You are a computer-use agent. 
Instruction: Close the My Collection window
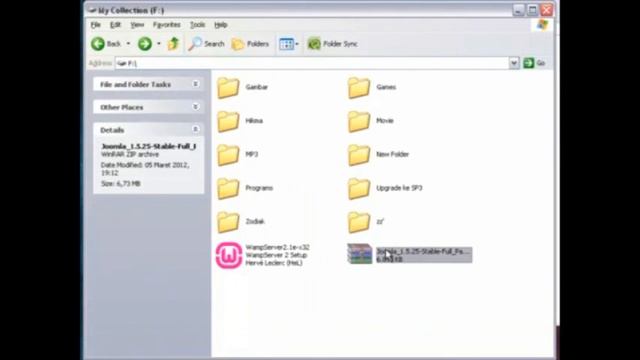pyautogui.click(x=547, y=10)
